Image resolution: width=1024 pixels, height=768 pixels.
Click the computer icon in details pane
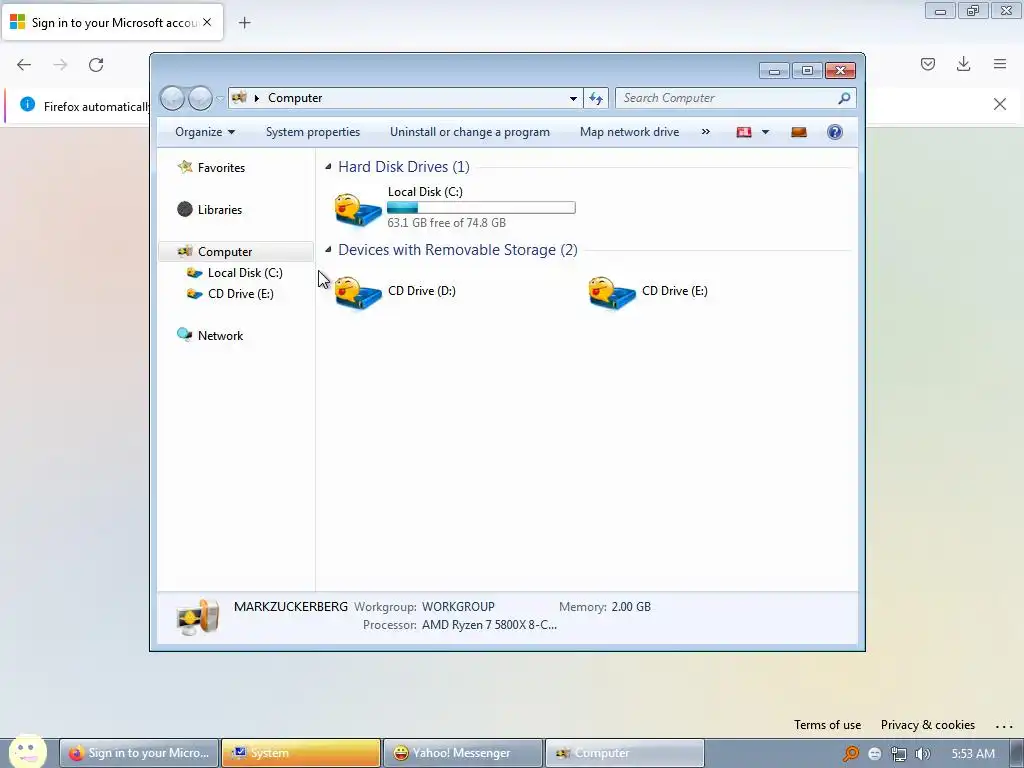tap(198, 616)
